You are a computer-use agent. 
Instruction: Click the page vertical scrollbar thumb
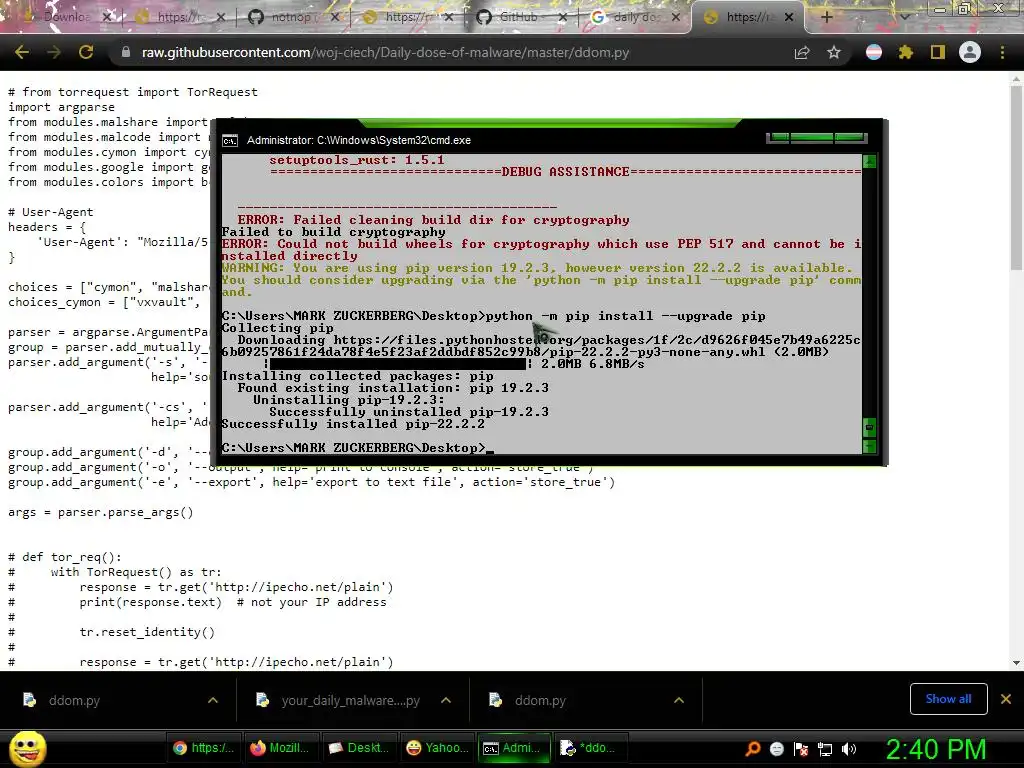coord(1016,178)
